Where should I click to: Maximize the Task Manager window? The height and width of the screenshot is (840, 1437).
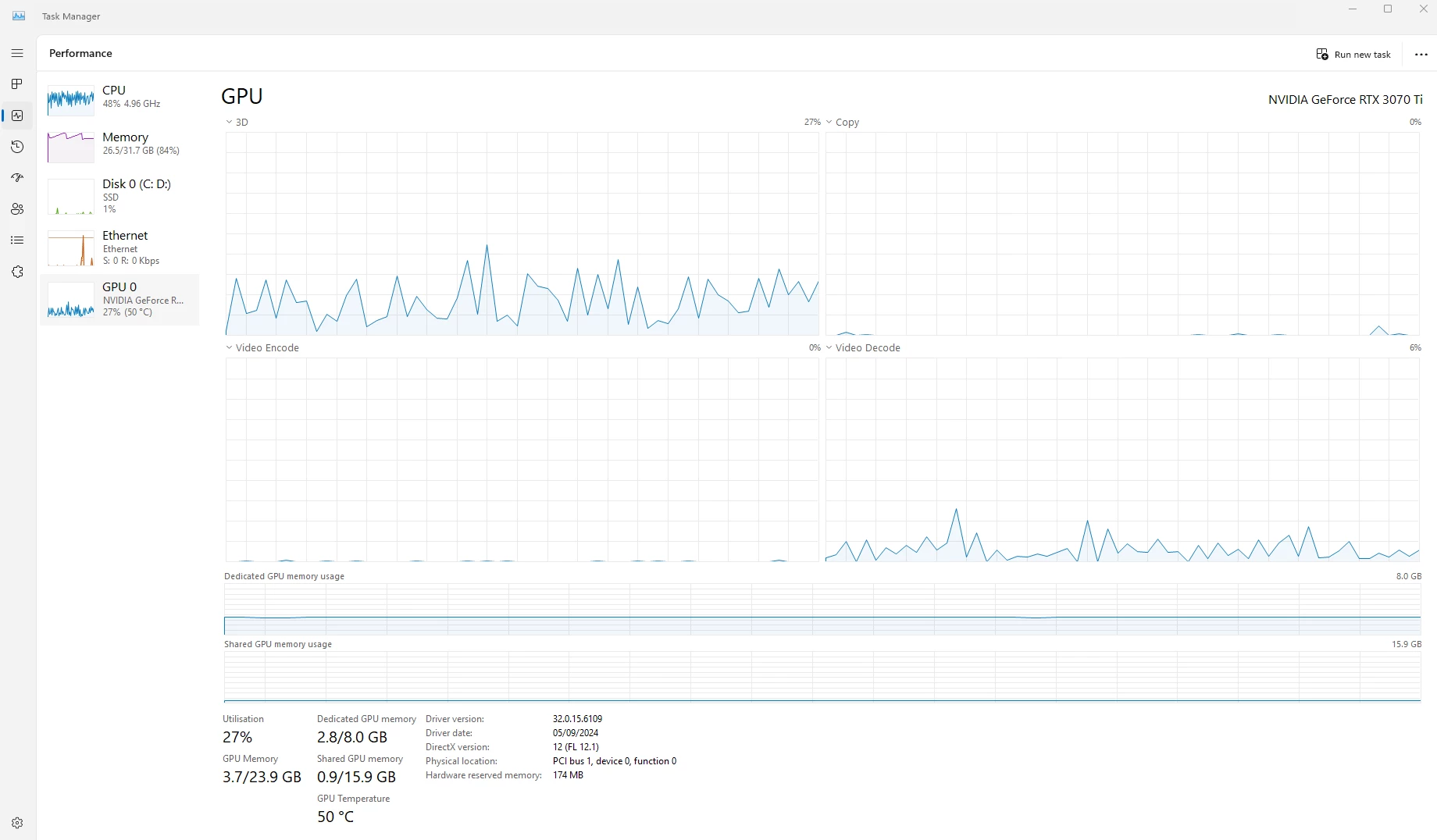click(1388, 9)
